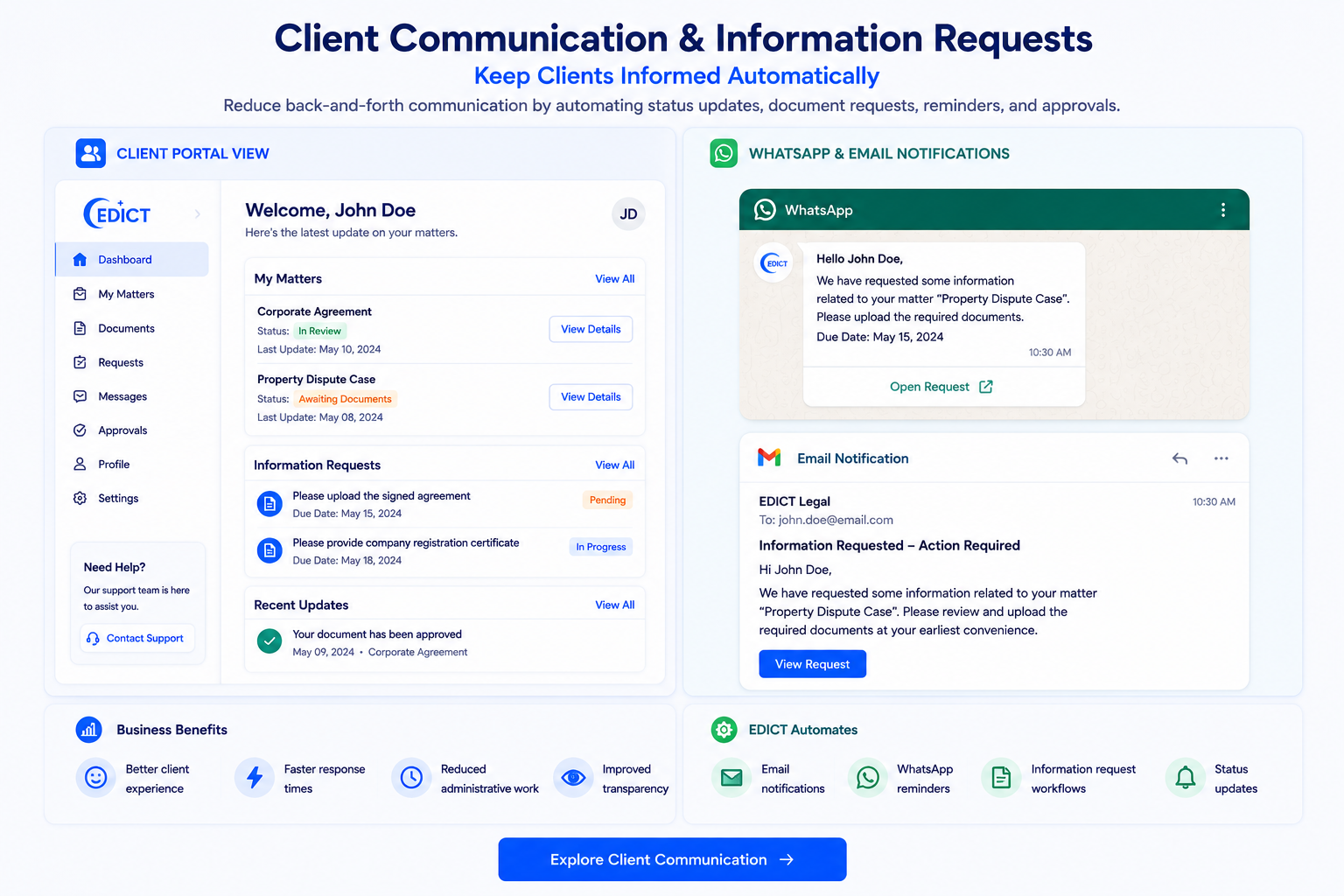
Task: Click the signed agreement request document icon
Action: (x=269, y=504)
